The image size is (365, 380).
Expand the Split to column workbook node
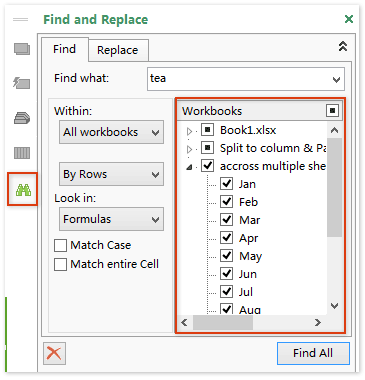coord(190,149)
